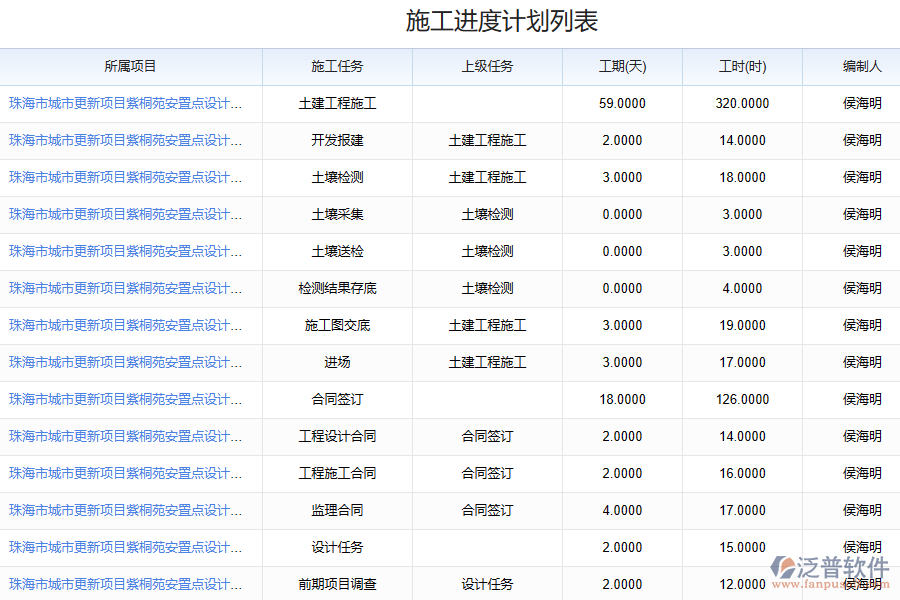The height and width of the screenshot is (600, 900).
Task: Open project link in 开发报建 row
Action: (125, 141)
